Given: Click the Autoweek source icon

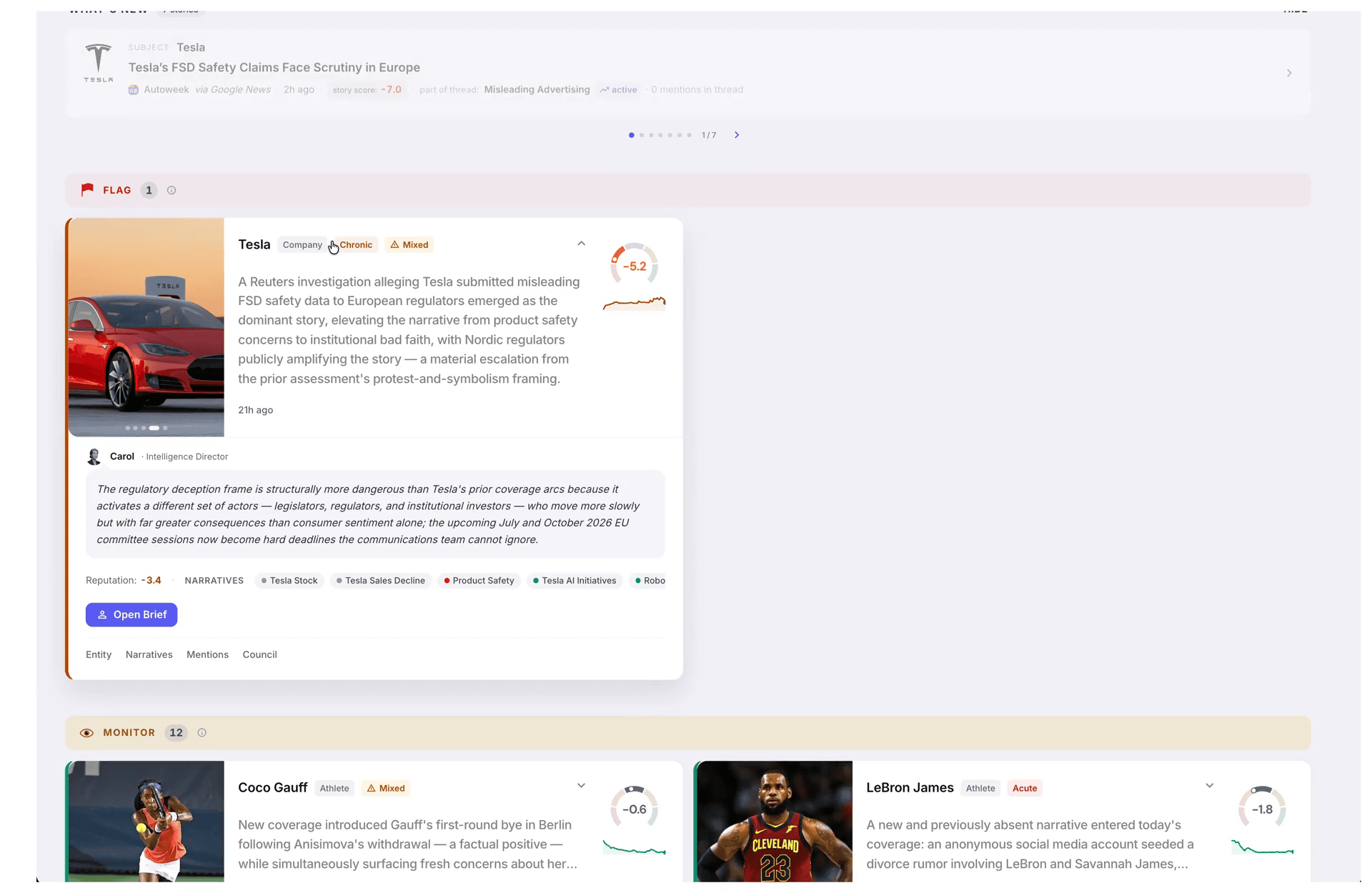Looking at the screenshot, I should pos(133,90).
